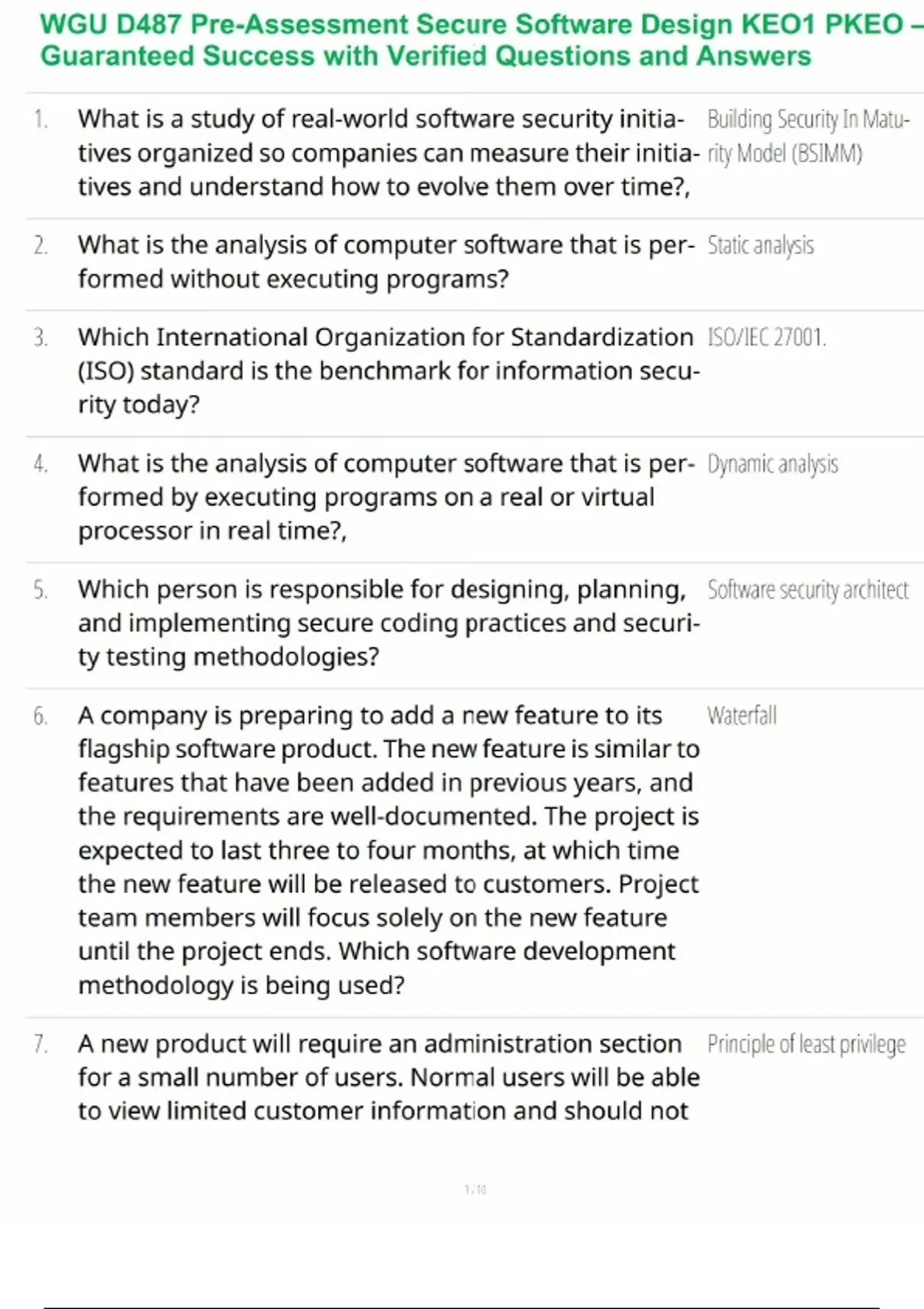Image resolution: width=924 pixels, height=1309 pixels.
Task: Click question 1 about real-world software security initiatives
Action: (385, 152)
